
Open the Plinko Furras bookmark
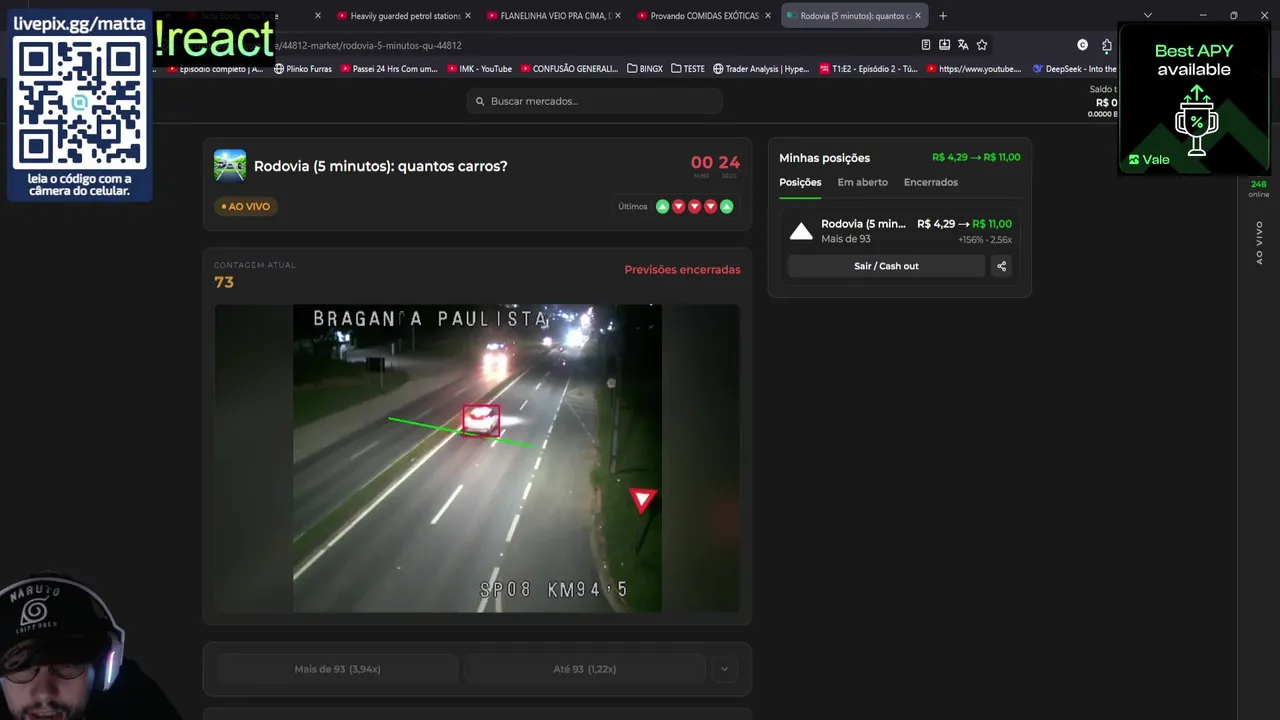click(303, 69)
